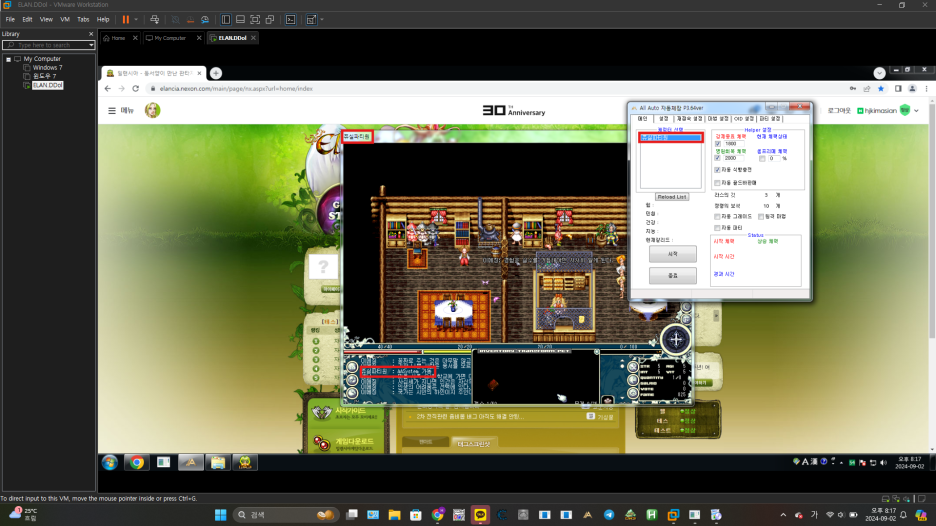Send Ctrl+Alt+Del to the VM
This screenshot has height=526, width=936.
(155, 20)
